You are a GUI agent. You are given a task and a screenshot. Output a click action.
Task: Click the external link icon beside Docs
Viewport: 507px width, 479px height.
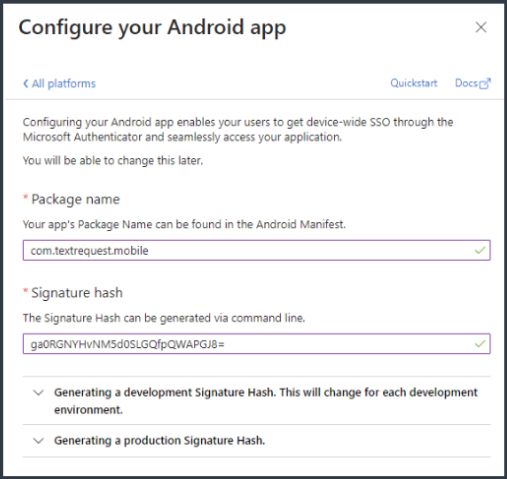click(485, 83)
